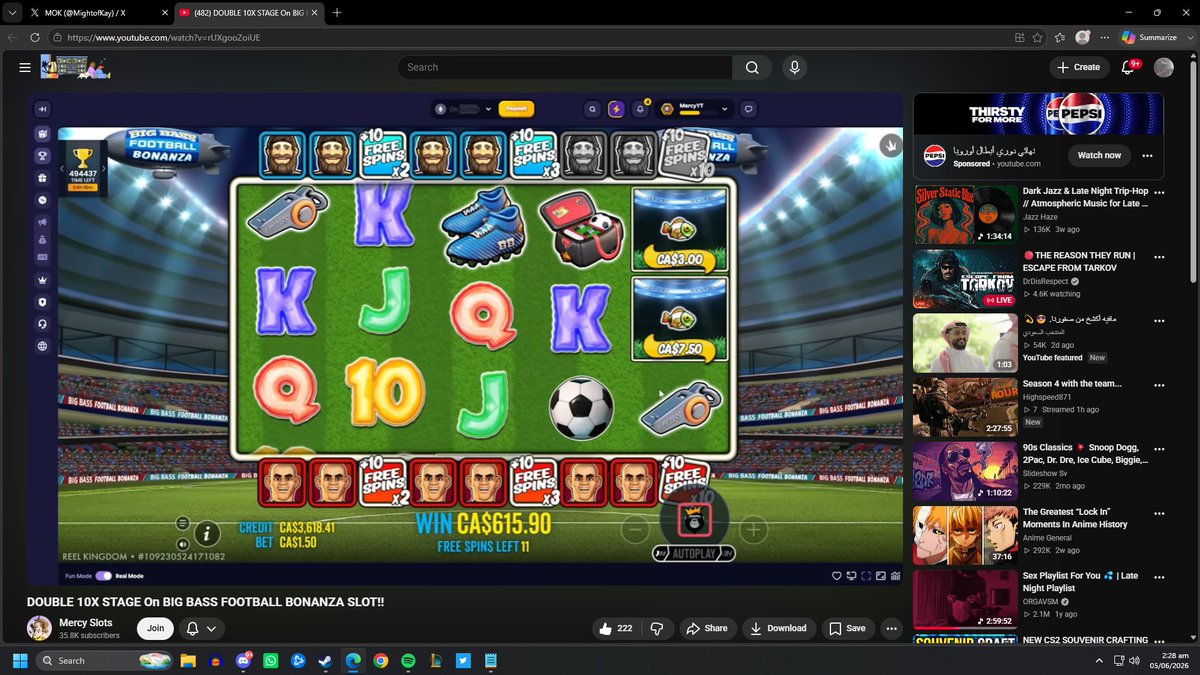Click the bet decrease minus button
Screen dimensions: 1200x675
pyautogui.click(x=634, y=530)
